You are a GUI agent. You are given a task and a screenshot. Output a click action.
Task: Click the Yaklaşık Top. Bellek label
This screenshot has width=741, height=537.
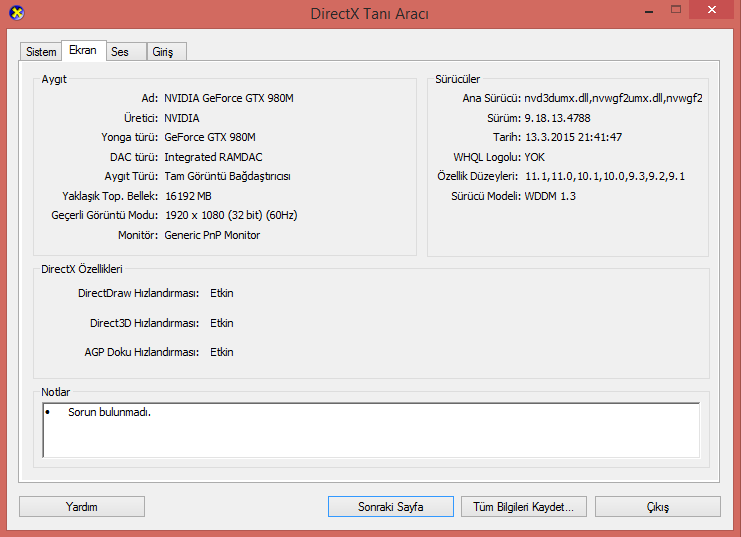tap(110, 196)
